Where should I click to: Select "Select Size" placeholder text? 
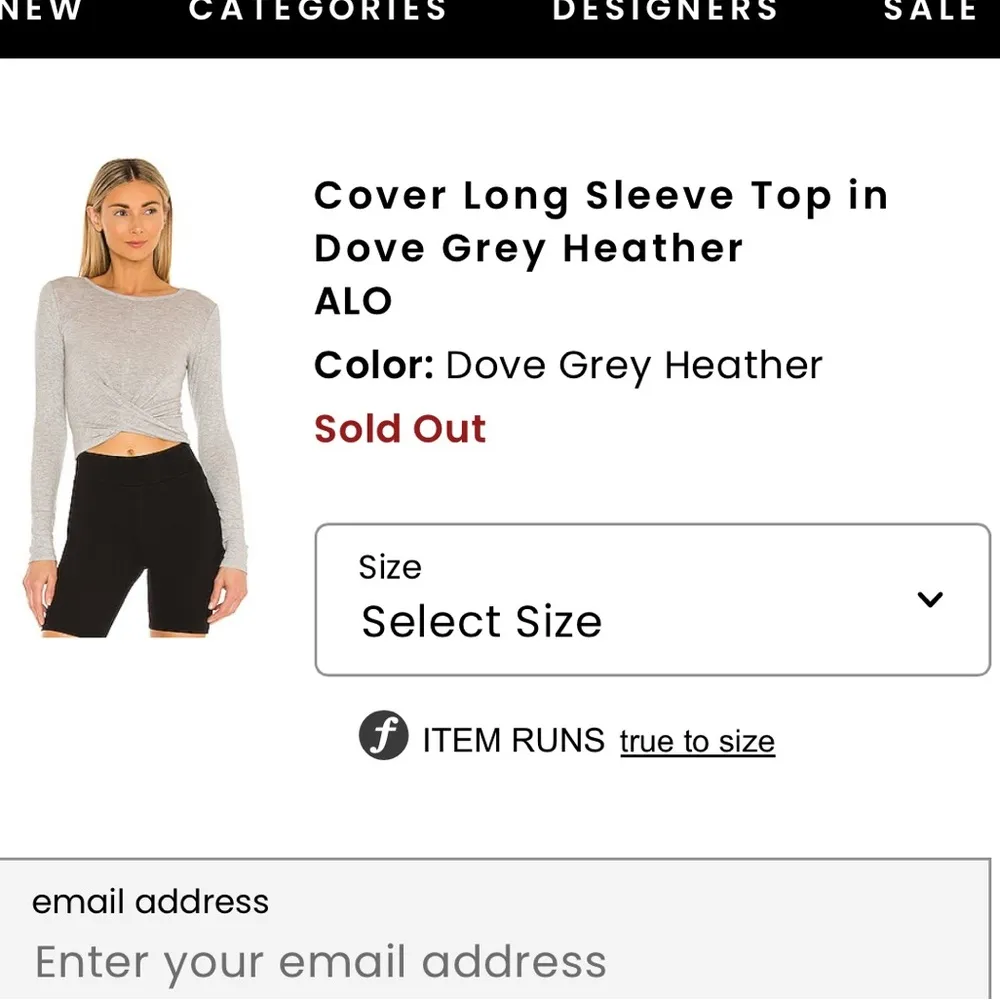coord(482,621)
